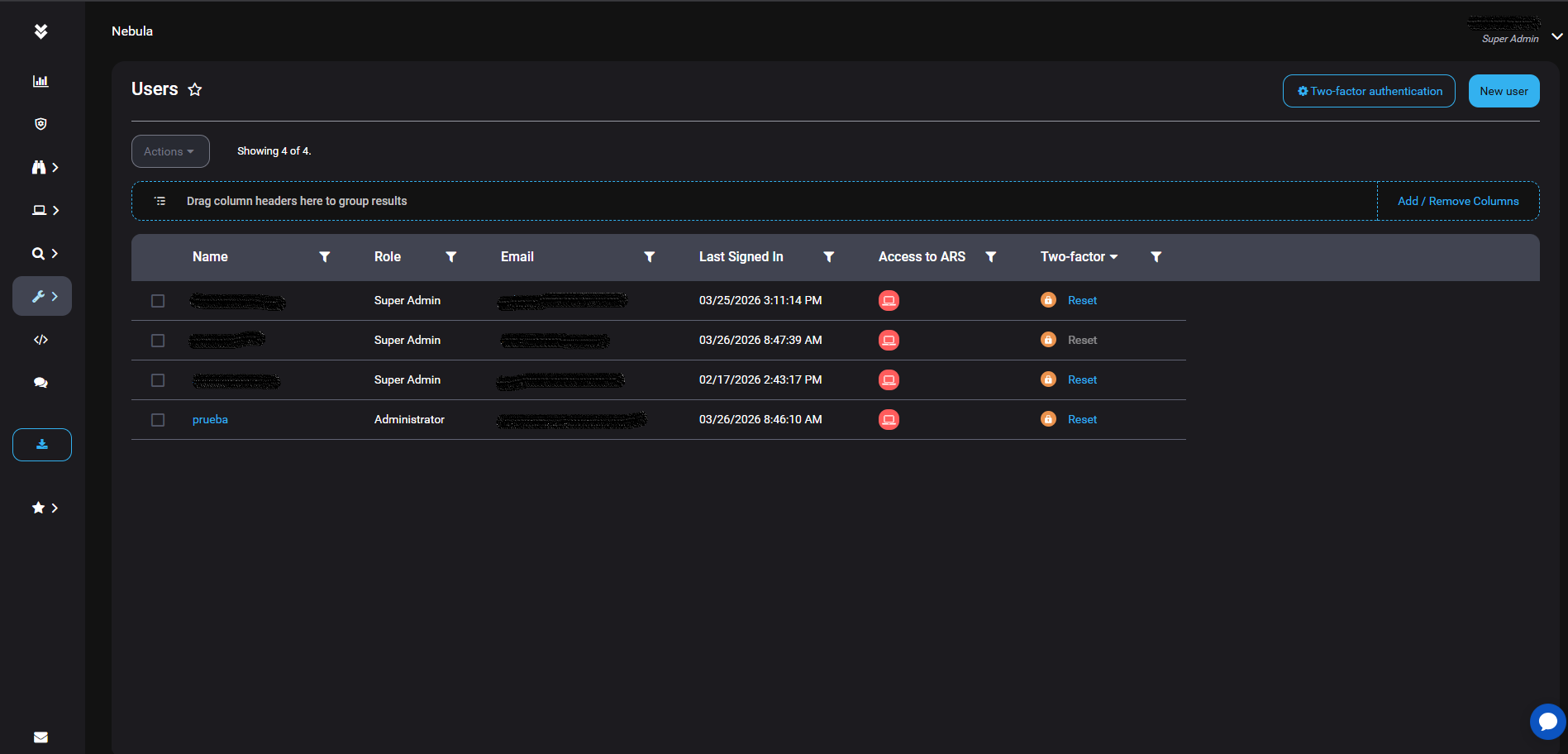Expand the binoculars menu in sidebar
Screen dimensions: 1568x754
pyautogui.click(x=45, y=168)
